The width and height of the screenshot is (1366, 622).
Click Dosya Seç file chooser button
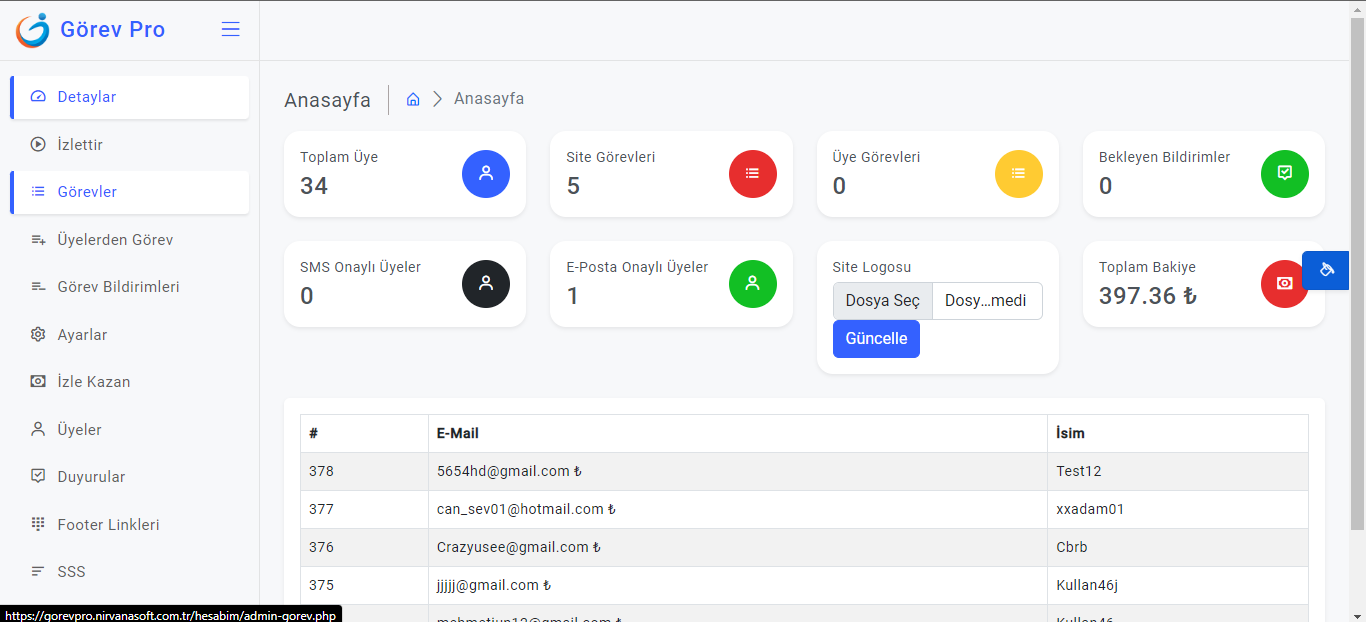883,301
